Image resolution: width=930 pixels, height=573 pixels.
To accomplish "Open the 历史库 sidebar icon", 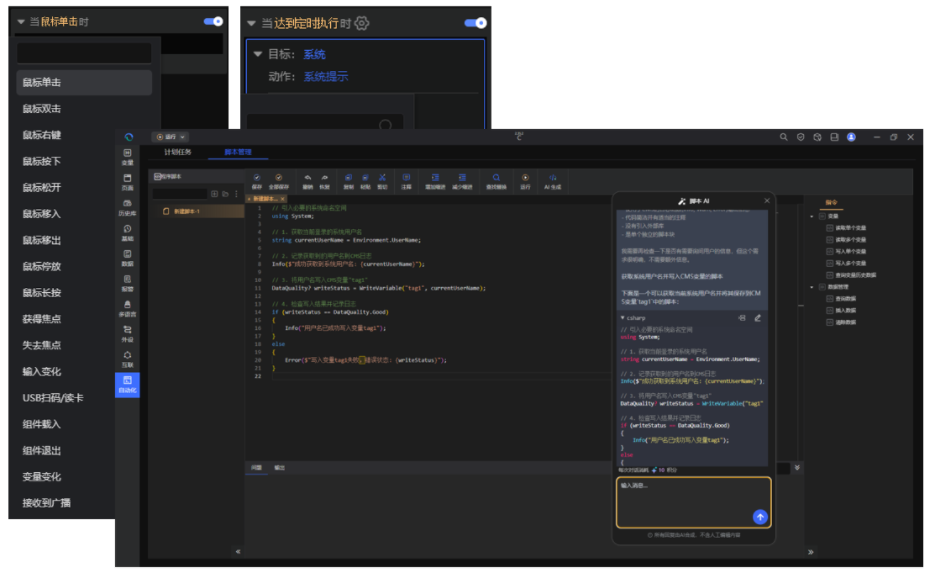I will point(127,205).
